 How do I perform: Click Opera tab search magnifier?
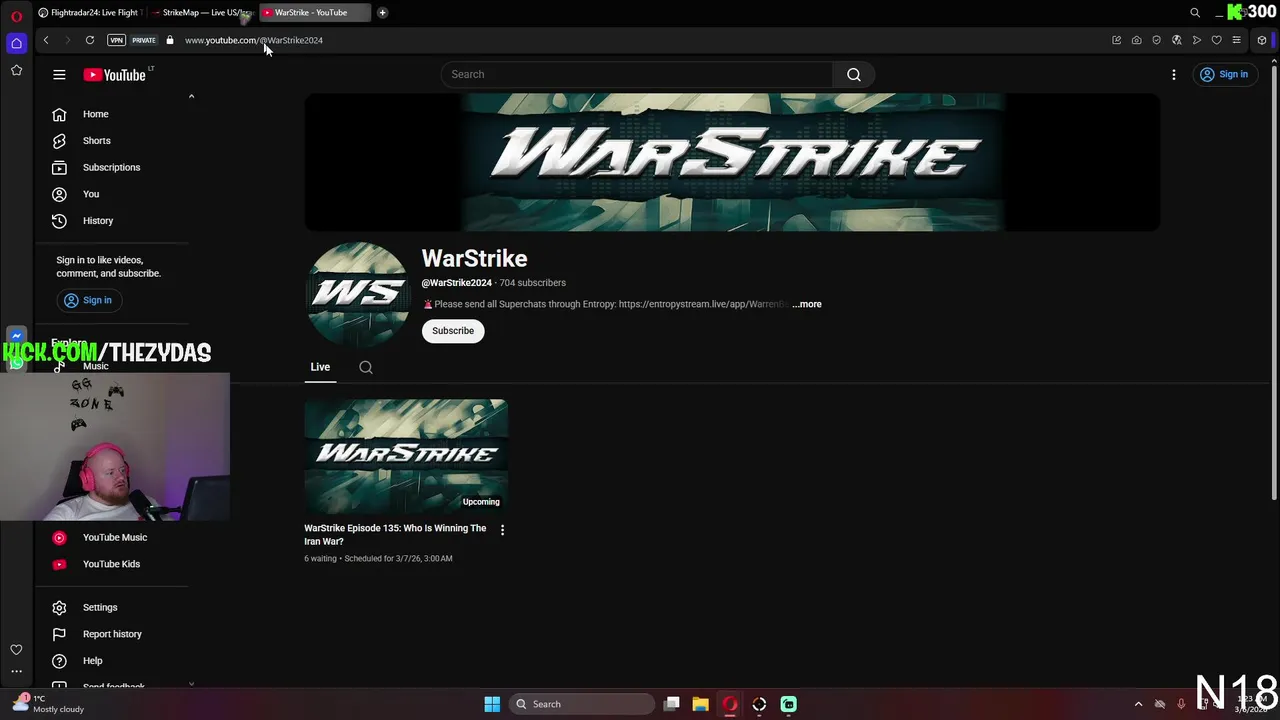1195,12
